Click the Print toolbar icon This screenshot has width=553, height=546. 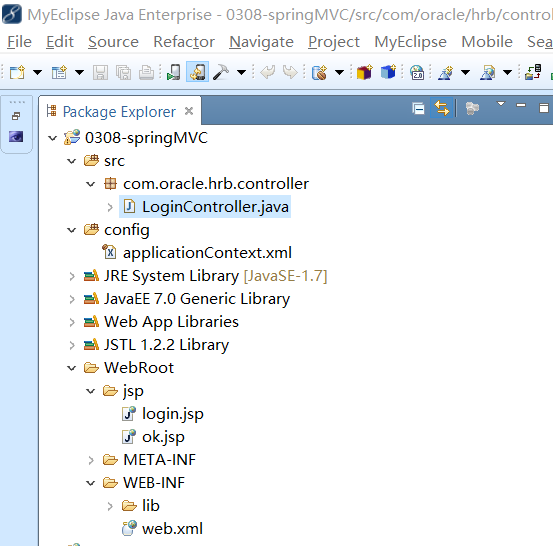[146, 73]
